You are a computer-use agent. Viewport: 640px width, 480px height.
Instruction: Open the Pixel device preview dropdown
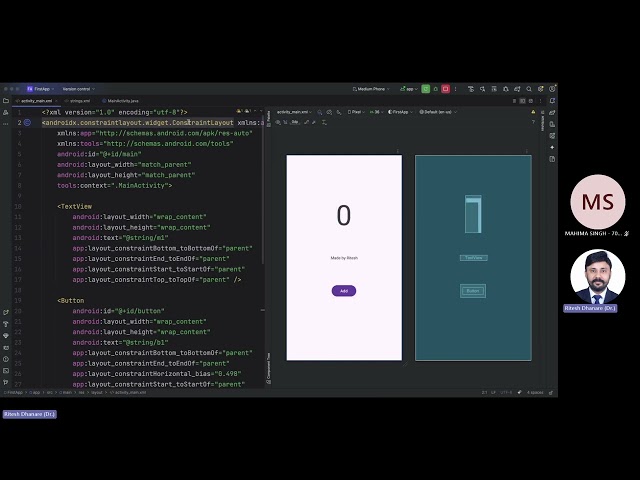click(356, 112)
